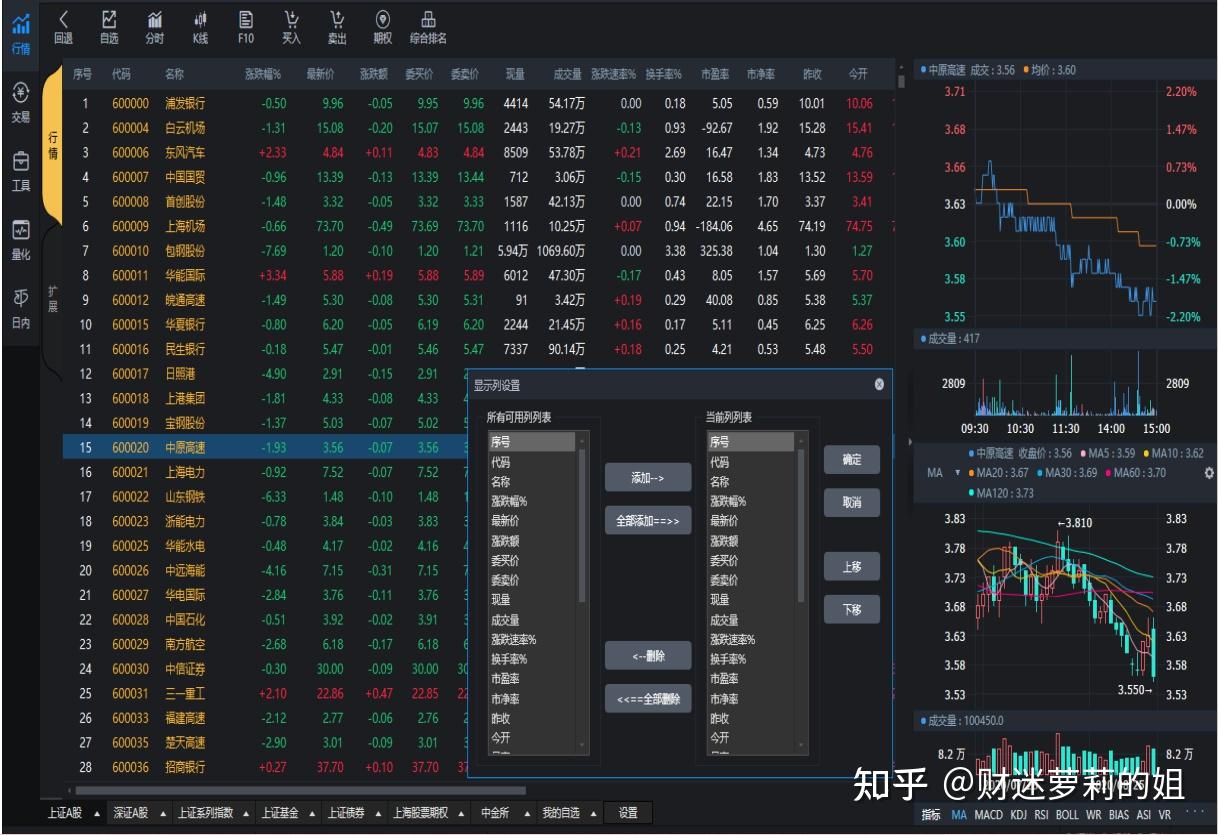Click the 确定 button in column settings
Viewport: 1218px width, 835px height.
(x=851, y=461)
